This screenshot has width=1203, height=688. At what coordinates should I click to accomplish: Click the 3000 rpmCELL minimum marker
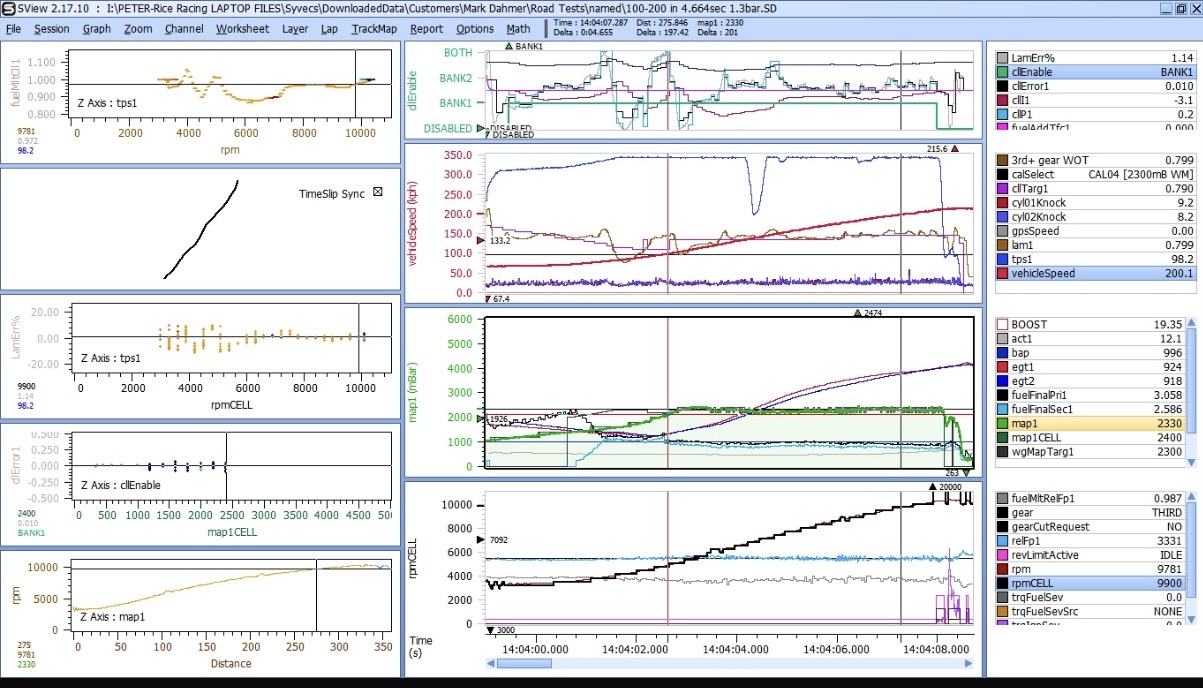[490, 629]
